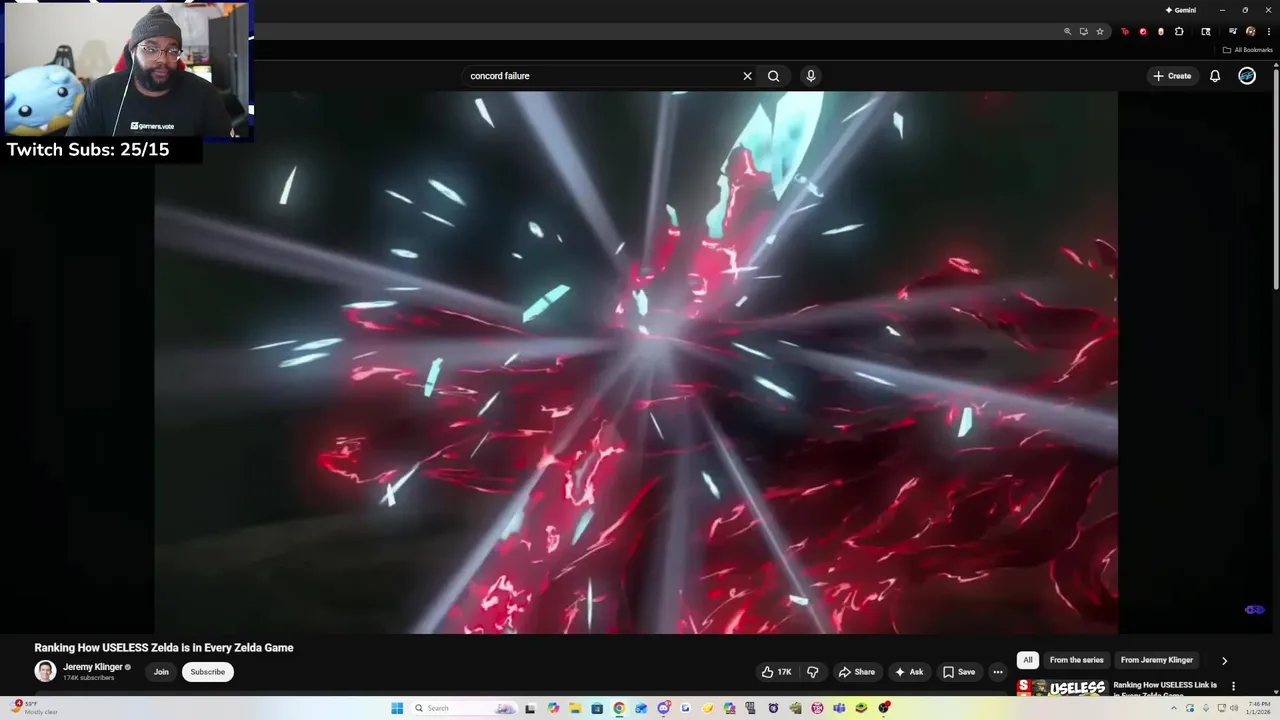The width and height of the screenshot is (1280, 720).
Task: Share this Zelda ranking video
Action: [857, 672]
